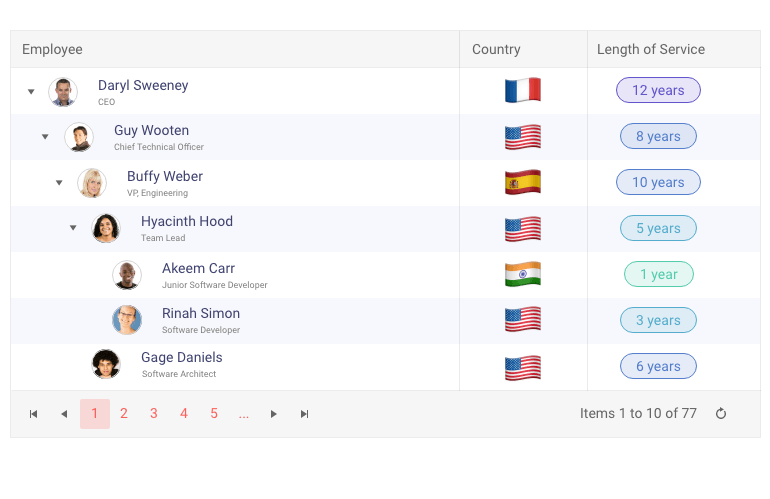770x499 pixels.
Task: Collapse the Guy Wooten row
Action: pos(45,137)
